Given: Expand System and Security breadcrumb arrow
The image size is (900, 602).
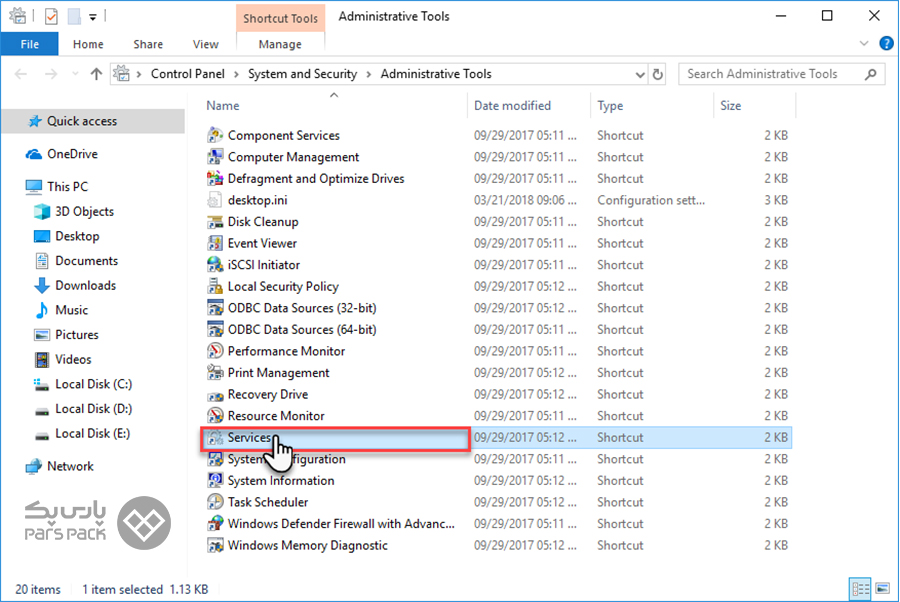Looking at the screenshot, I should coord(368,75).
